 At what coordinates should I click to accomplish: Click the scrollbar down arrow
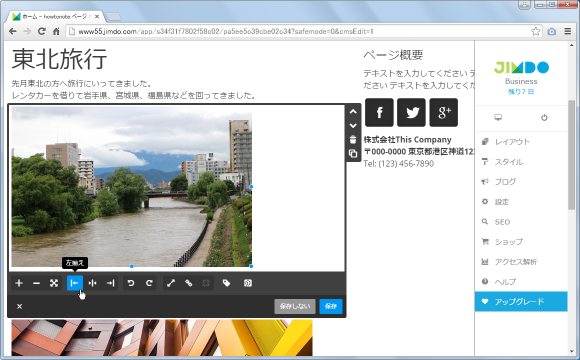click(572, 352)
